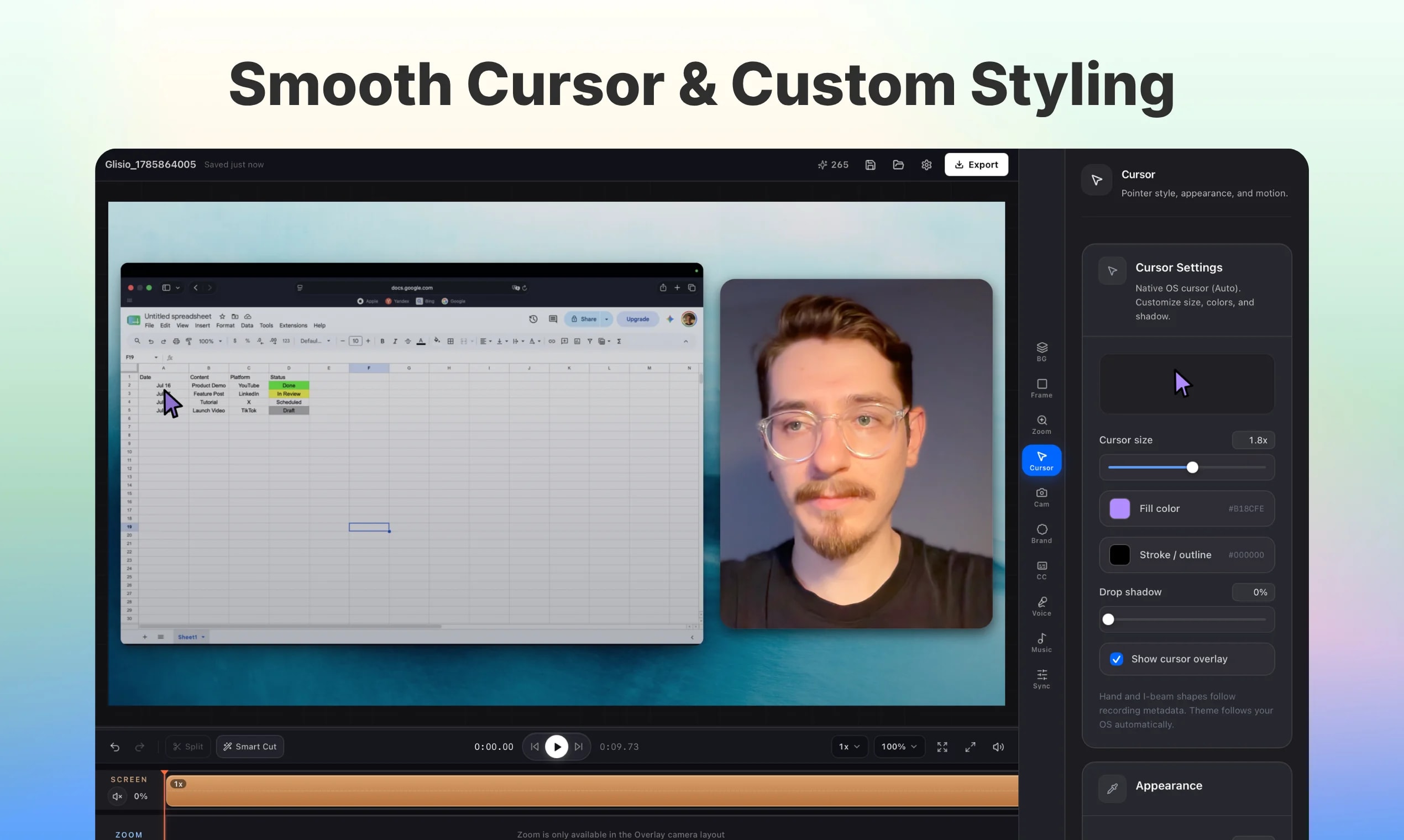Toggle Show cursor overlay checkbox

(1116, 659)
